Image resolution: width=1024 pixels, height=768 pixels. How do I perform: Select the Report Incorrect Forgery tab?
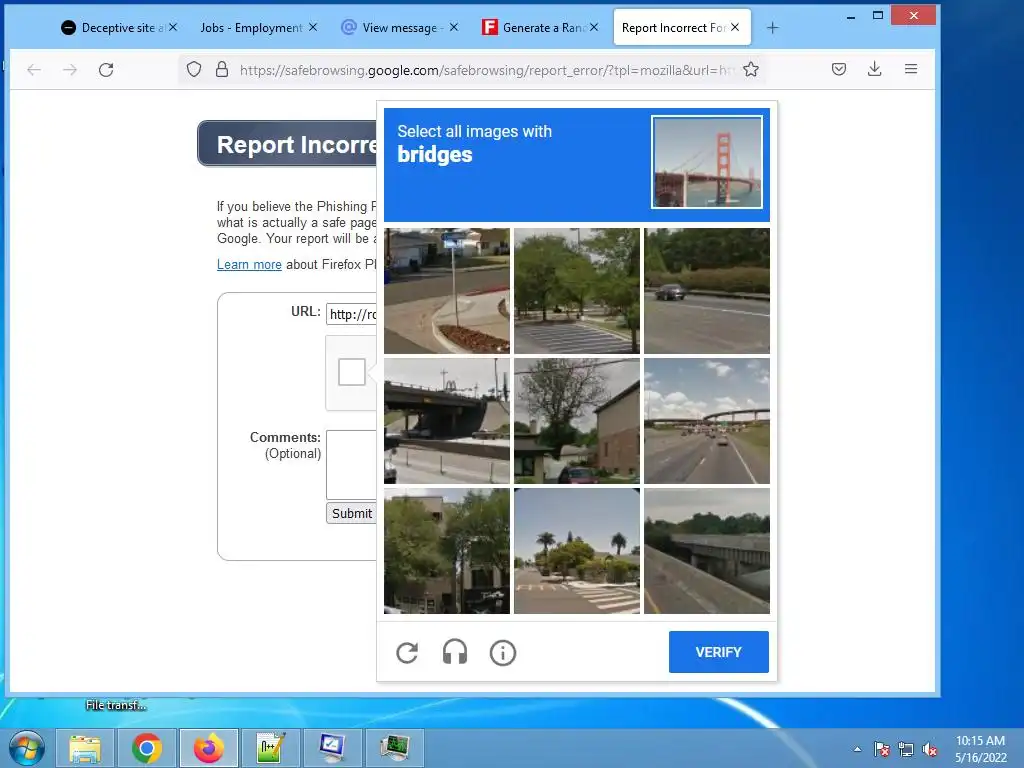pyautogui.click(x=673, y=27)
